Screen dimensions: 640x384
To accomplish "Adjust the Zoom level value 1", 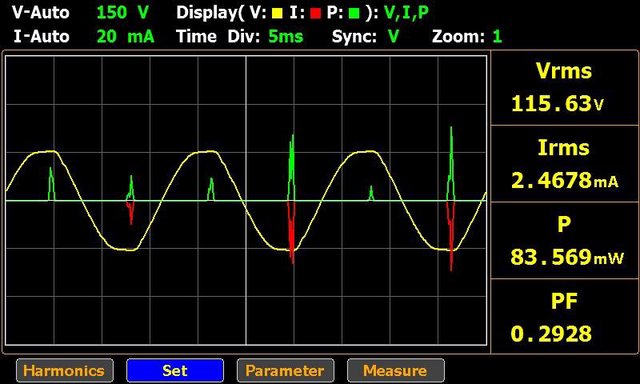I will point(497,37).
